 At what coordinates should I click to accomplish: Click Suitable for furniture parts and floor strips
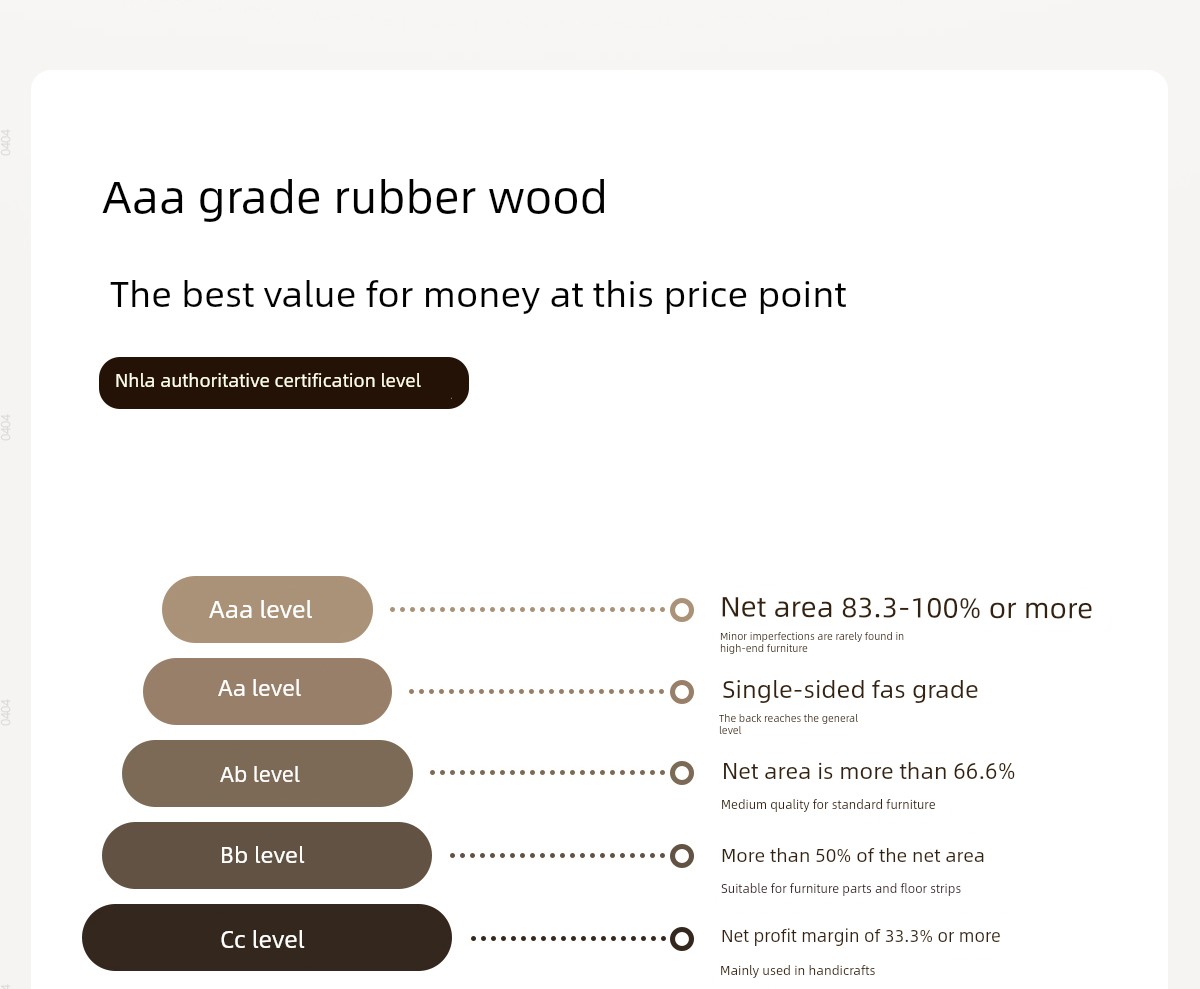(x=841, y=888)
